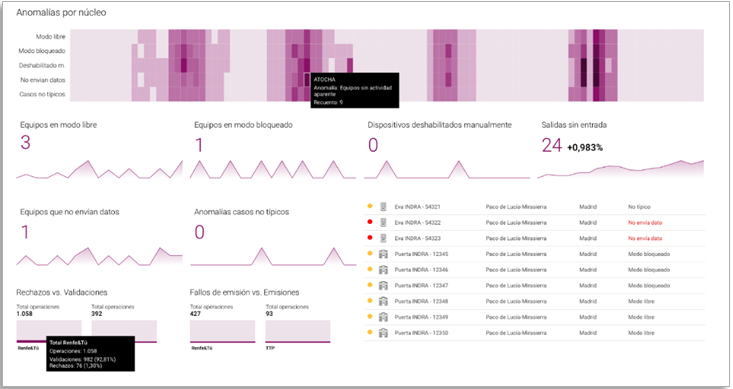
Task: Click the 392 operations bar in Rechazos vs. Validaciones
Action: pyautogui.click(x=124, y=331)
